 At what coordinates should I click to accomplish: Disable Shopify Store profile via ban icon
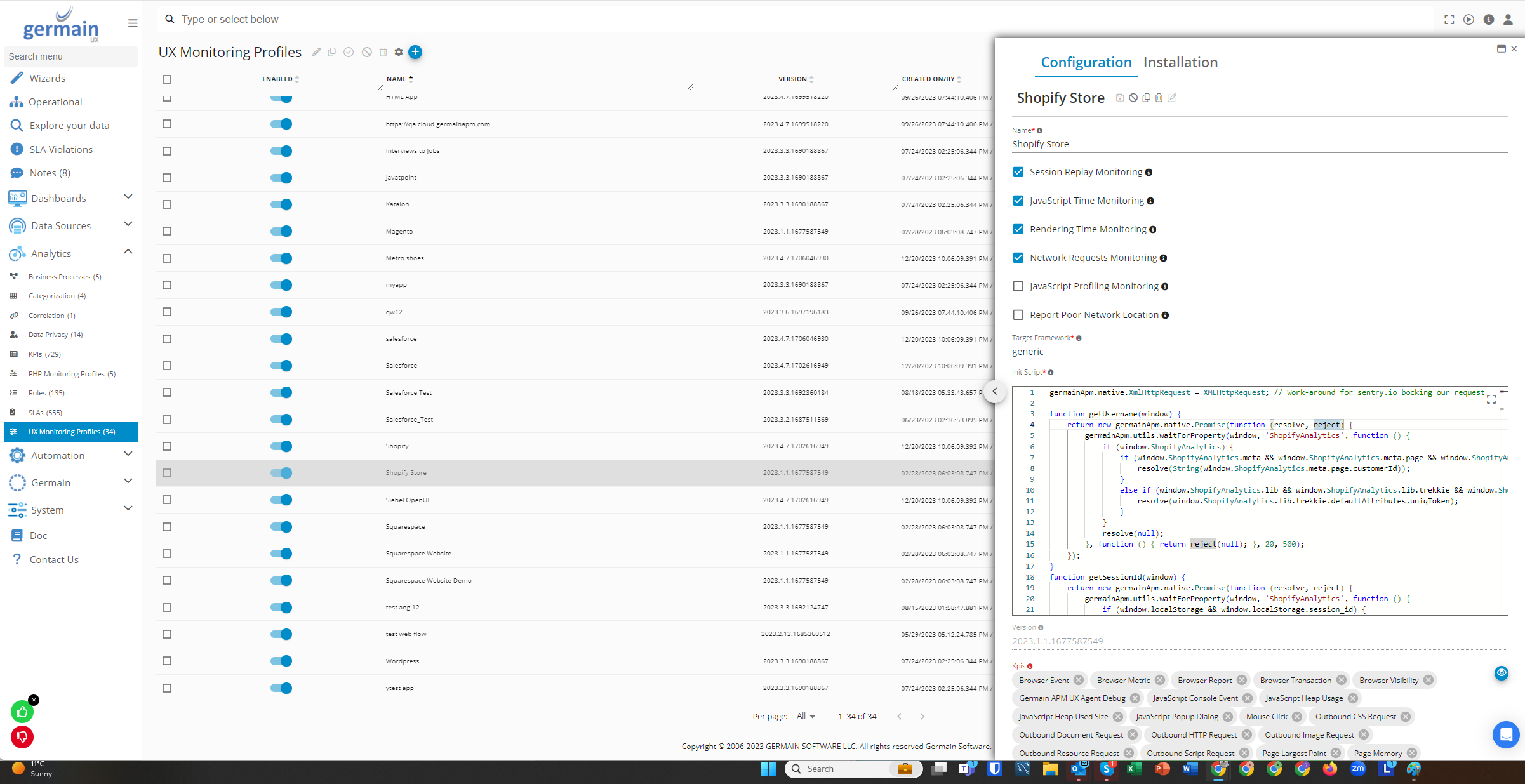point(1133,98)
